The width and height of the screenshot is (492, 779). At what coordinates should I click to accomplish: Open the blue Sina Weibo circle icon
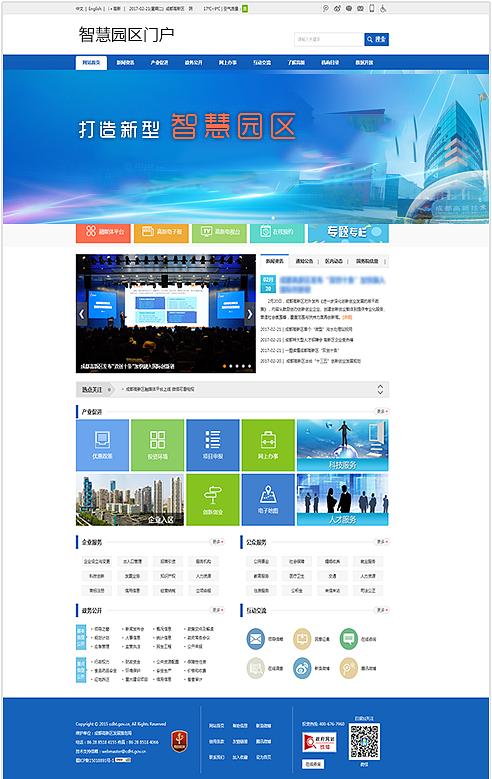[x=302, y=668]
